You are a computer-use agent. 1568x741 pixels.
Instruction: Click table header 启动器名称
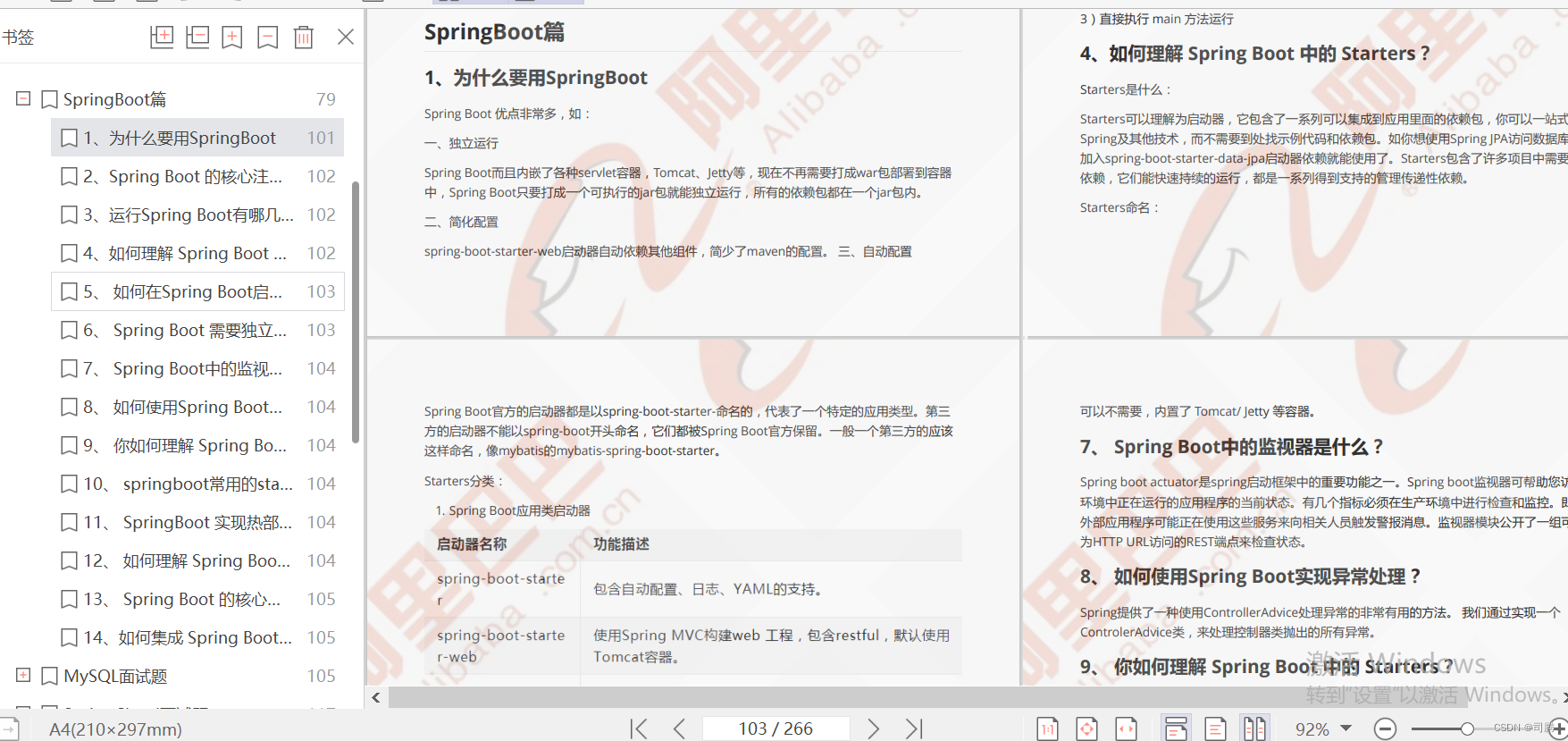[x=472, y=543]
